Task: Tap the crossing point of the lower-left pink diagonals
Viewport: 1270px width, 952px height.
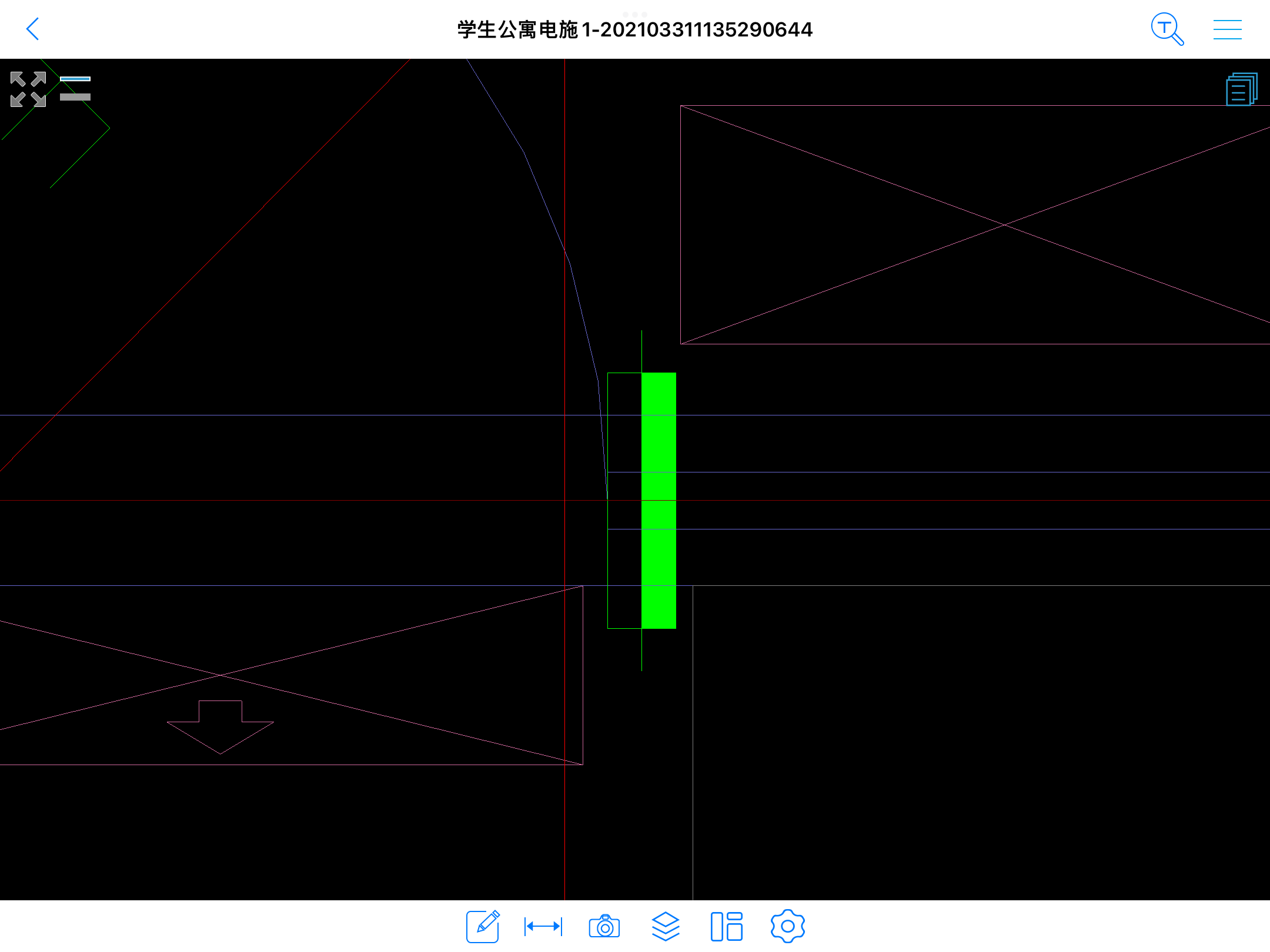Action: pos(220,675)
